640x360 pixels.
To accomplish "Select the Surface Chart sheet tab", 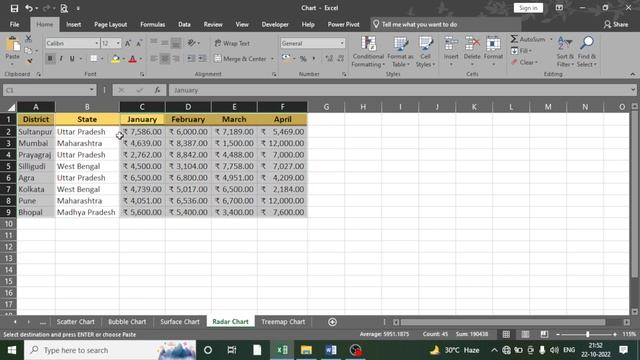I will 180,322.
